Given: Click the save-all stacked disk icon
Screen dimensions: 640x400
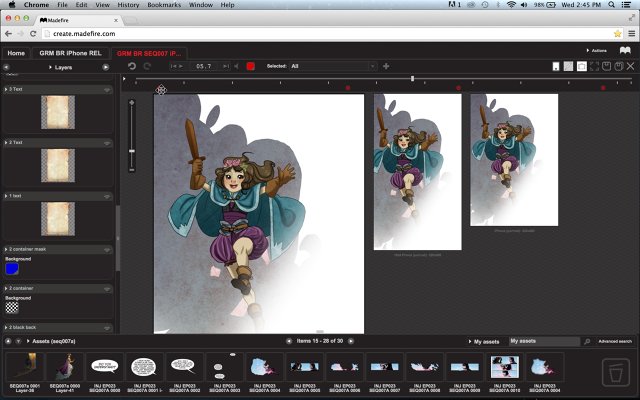Looking at the screenshot, I should coord(619,66).
